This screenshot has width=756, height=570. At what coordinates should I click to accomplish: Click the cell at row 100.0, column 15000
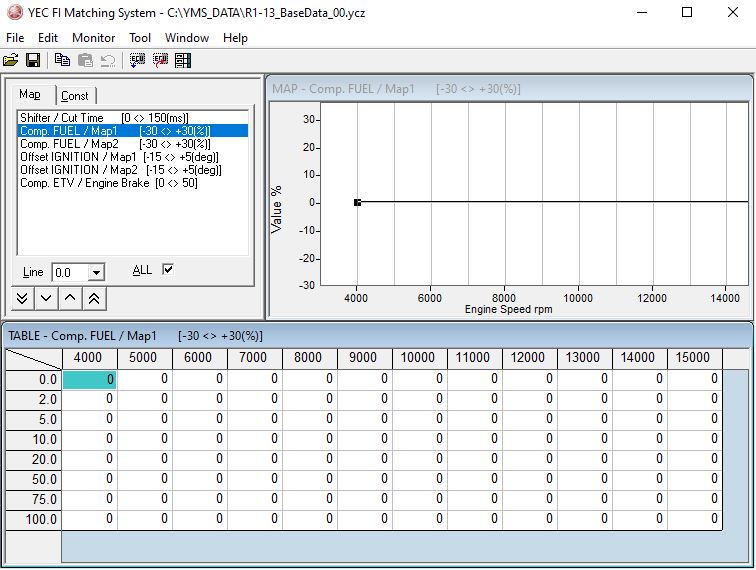(x=694, y=520)
